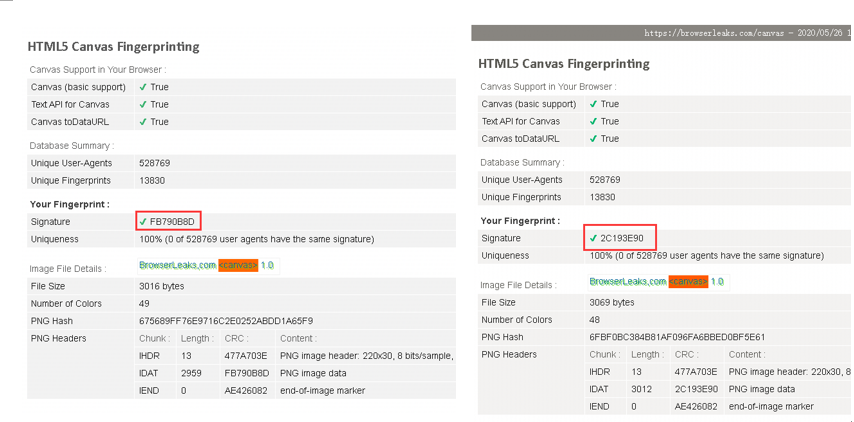The width and height of the screenshot is (854, 422).
Task: Click the 3016 bytes file size value
Action: point(162,286)
